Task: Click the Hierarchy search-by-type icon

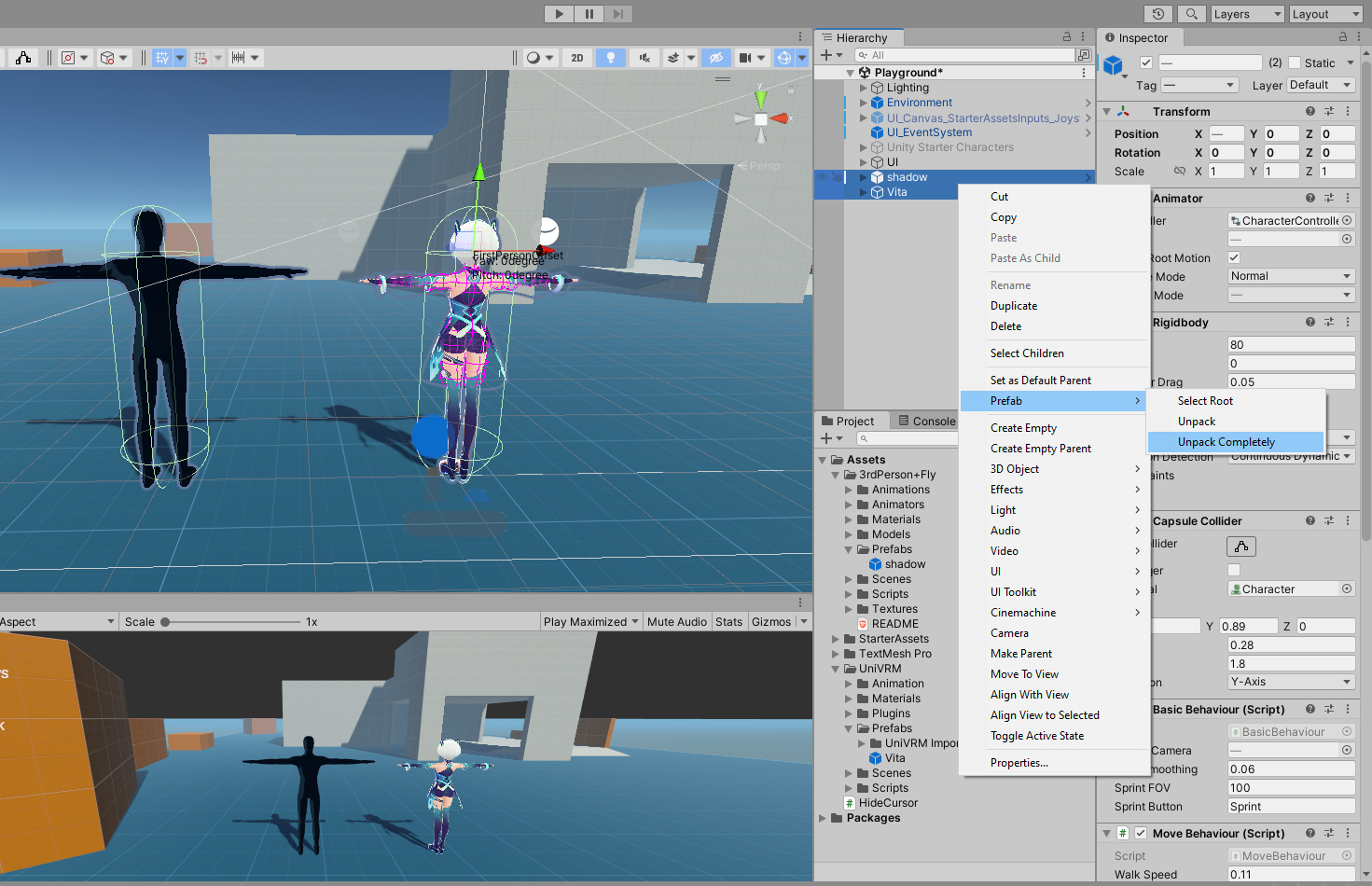Action: pyautogui.click(x=1084, y=55)
